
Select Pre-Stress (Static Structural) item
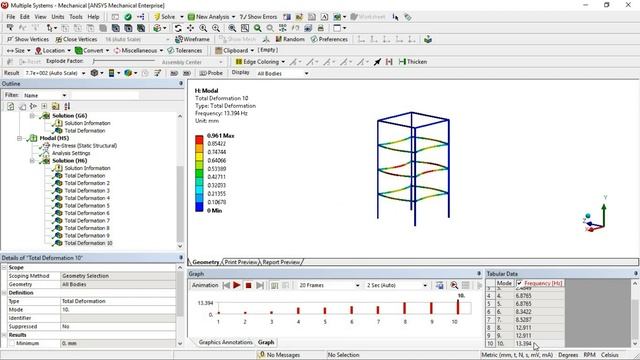pos(84,146)
